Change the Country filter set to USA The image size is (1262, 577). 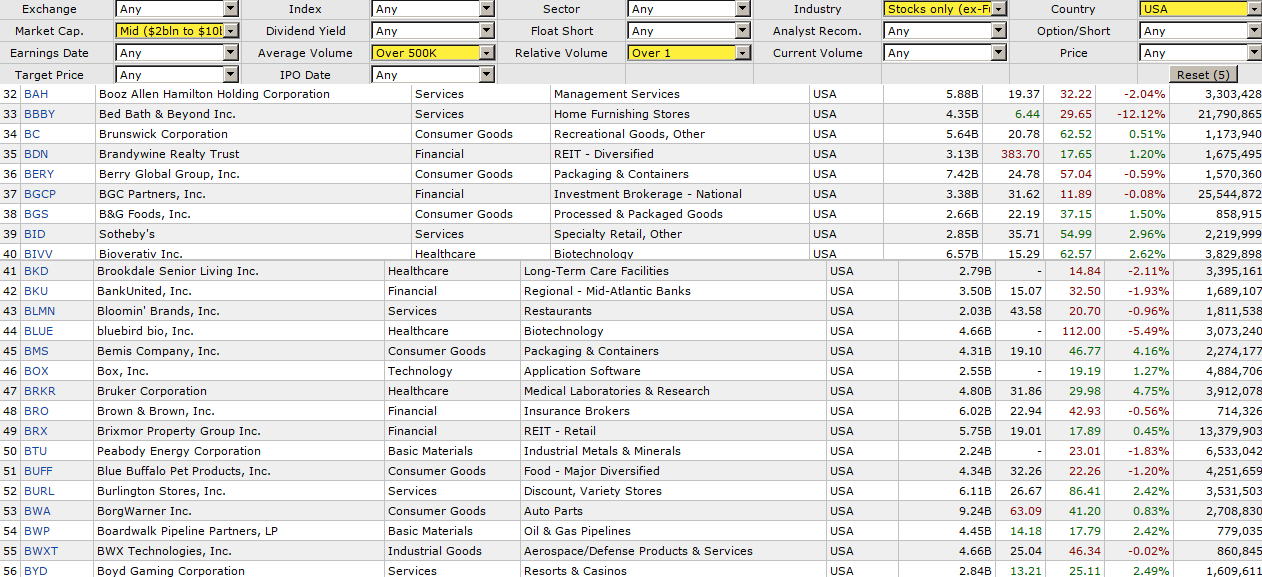click(1200, 9)
